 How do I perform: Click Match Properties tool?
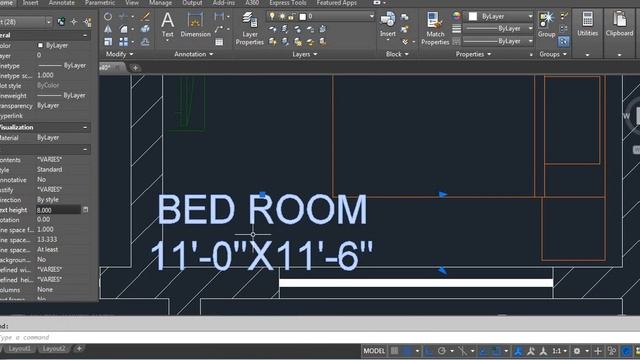click(435, 28)
